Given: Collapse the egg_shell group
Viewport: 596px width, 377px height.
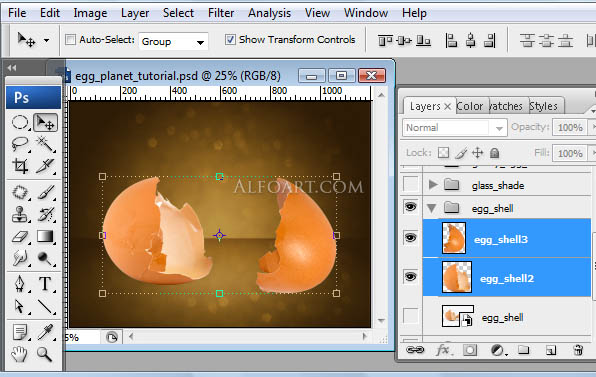Looking at the screenshot, I should point(431,208).
